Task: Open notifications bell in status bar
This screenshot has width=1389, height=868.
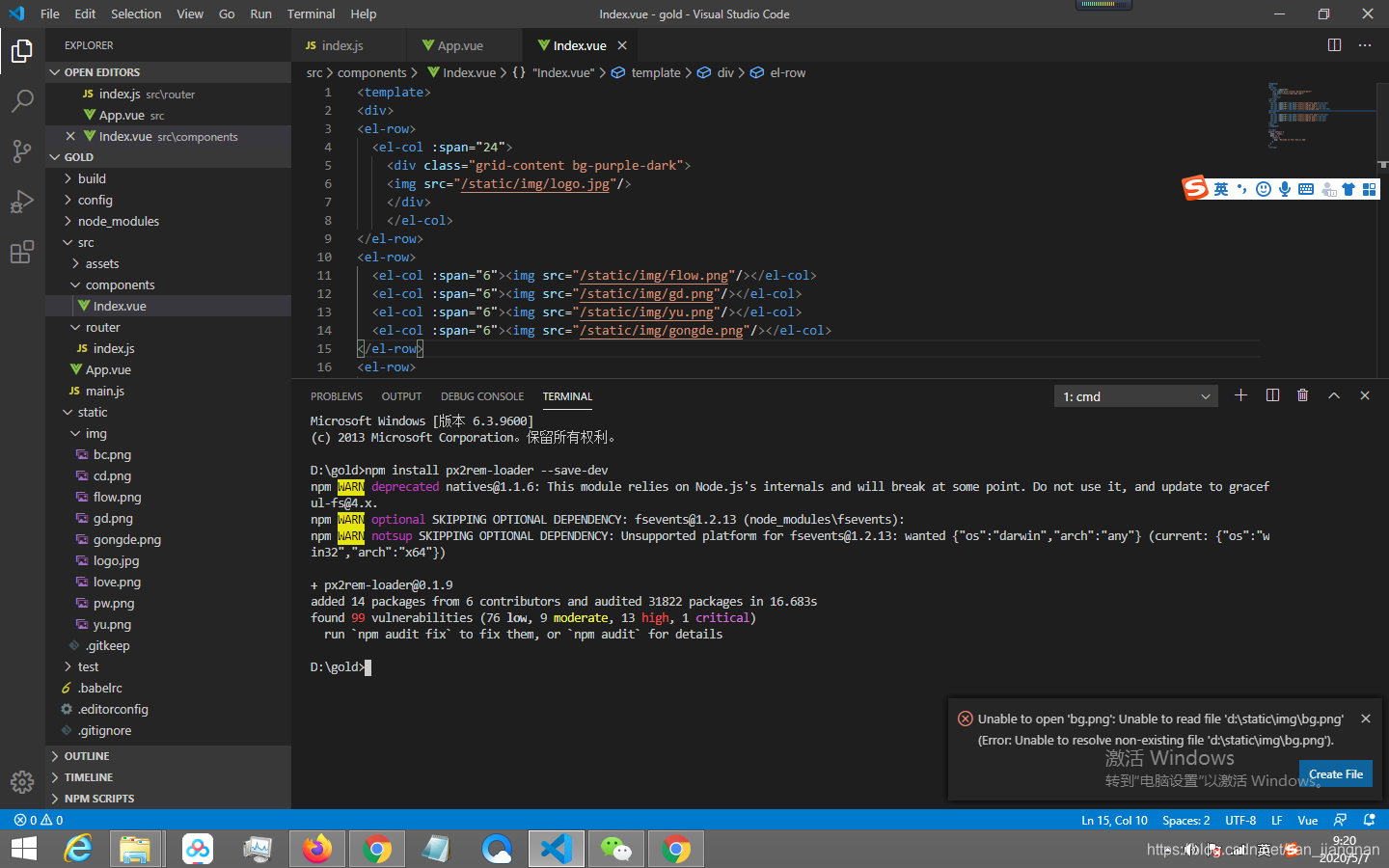Action: point(1369,820)
